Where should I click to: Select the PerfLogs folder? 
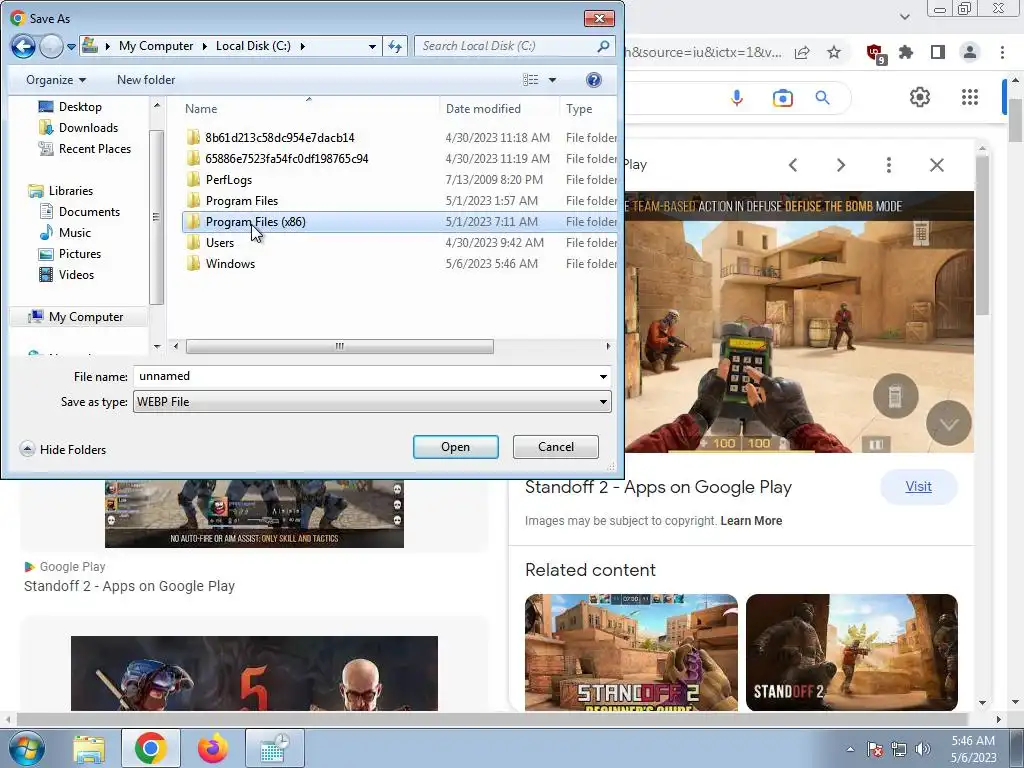[229, 180]
